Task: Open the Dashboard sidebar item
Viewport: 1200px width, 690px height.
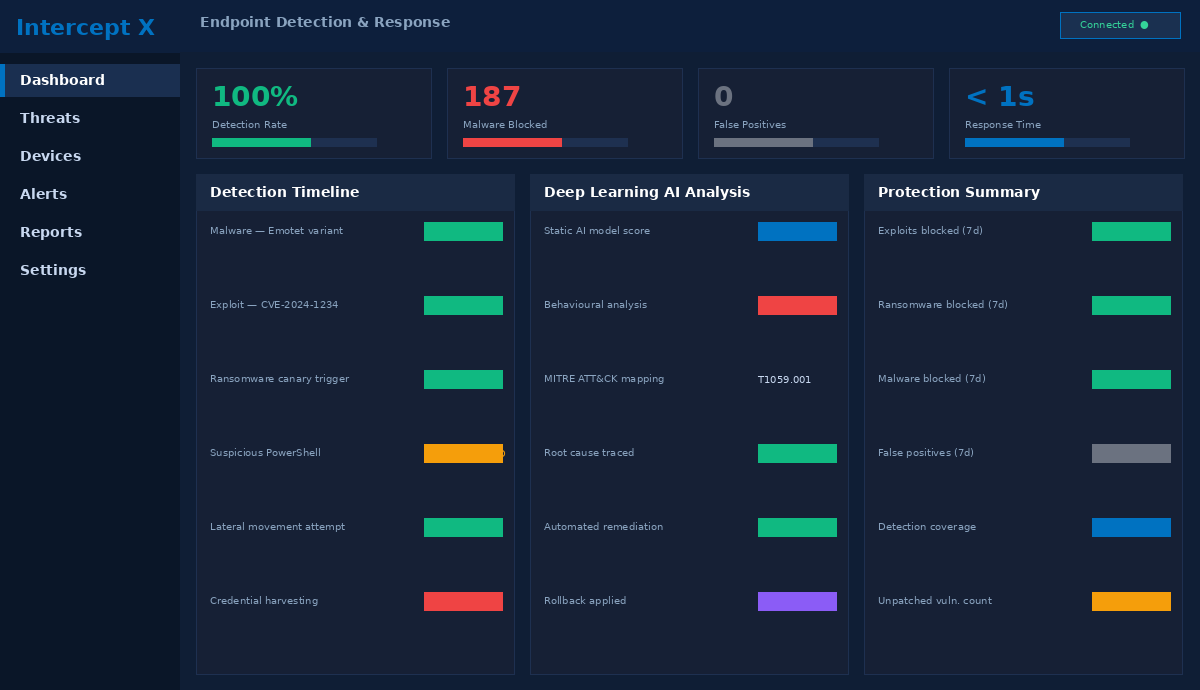Action: (90, 80)
